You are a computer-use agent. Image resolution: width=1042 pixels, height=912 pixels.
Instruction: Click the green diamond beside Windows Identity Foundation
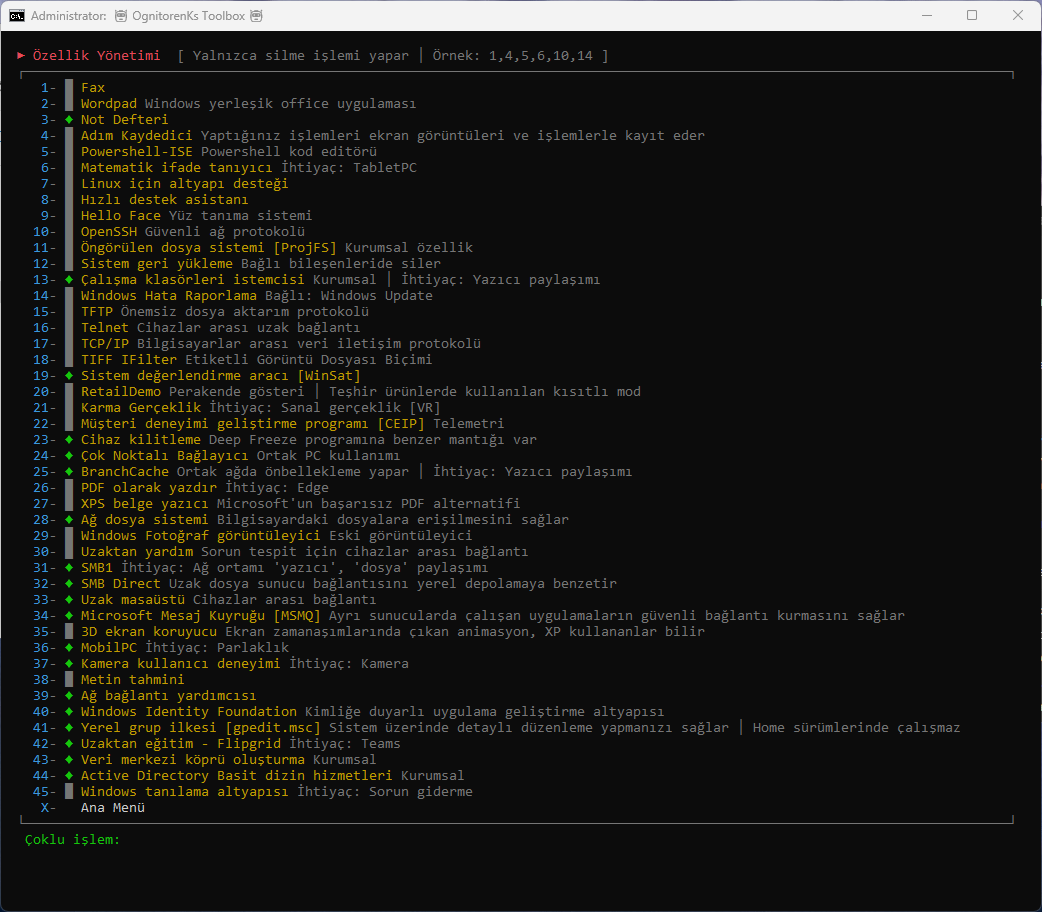click(69, 712)
